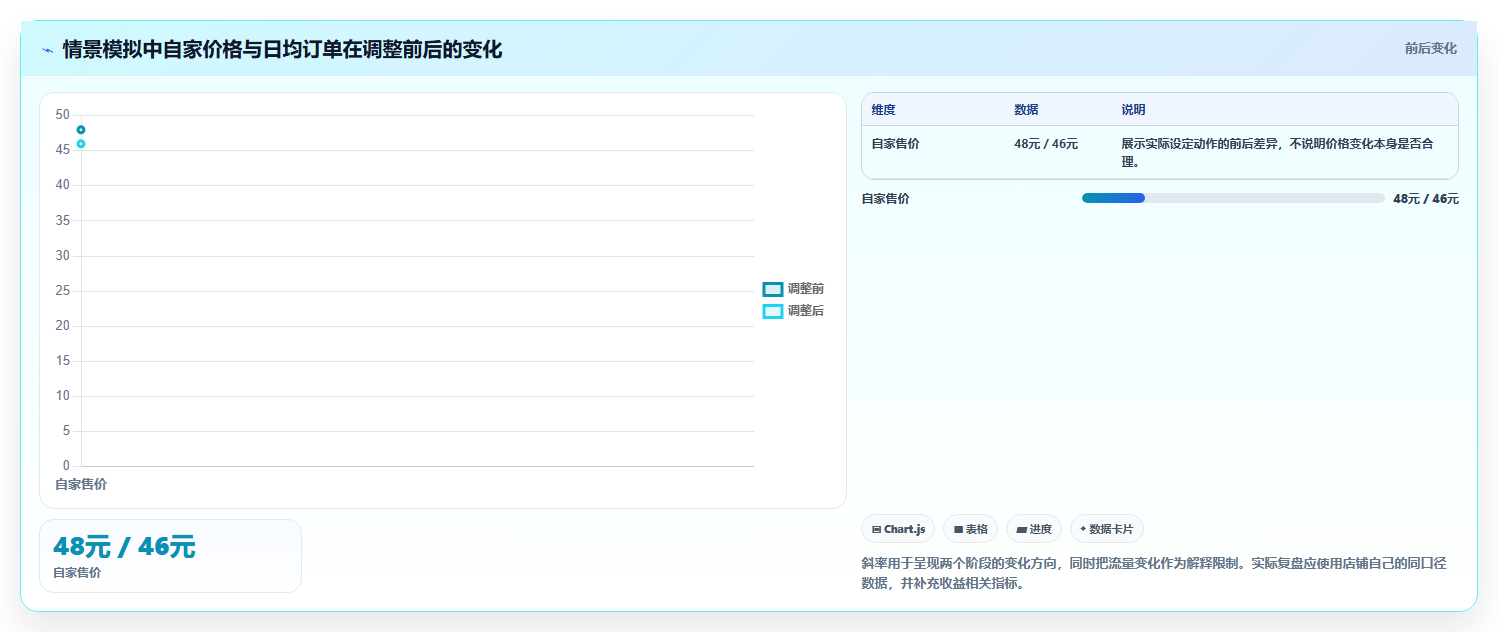Viewport: 1498px width, 632px height.
Task: Click the Chart.js chip icon
Action: point(876,529)
